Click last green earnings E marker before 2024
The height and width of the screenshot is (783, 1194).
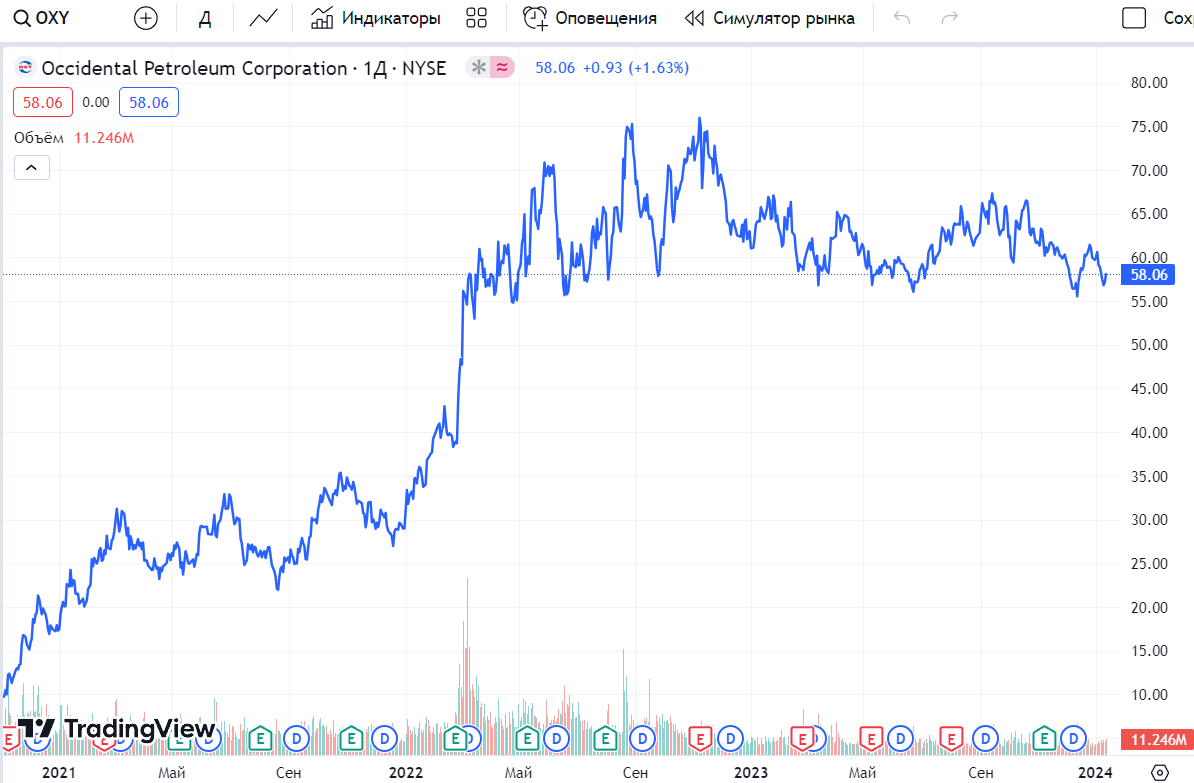pos(1044,738)
